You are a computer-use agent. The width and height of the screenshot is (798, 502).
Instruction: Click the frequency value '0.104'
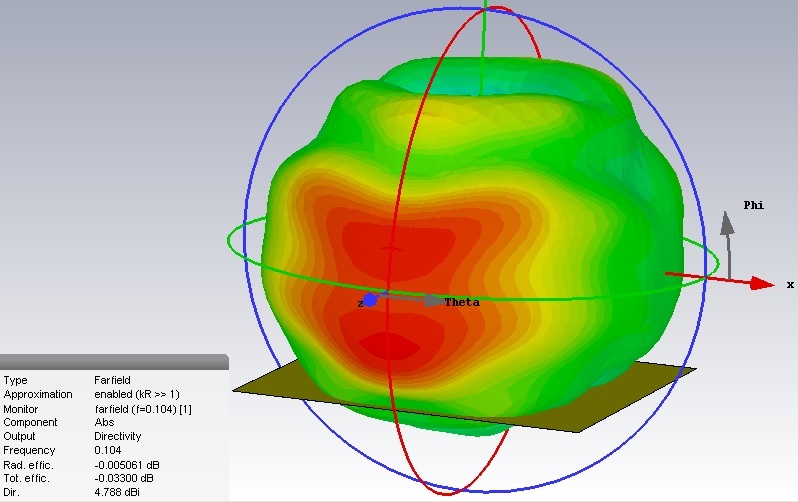click(x=108, y=451)
